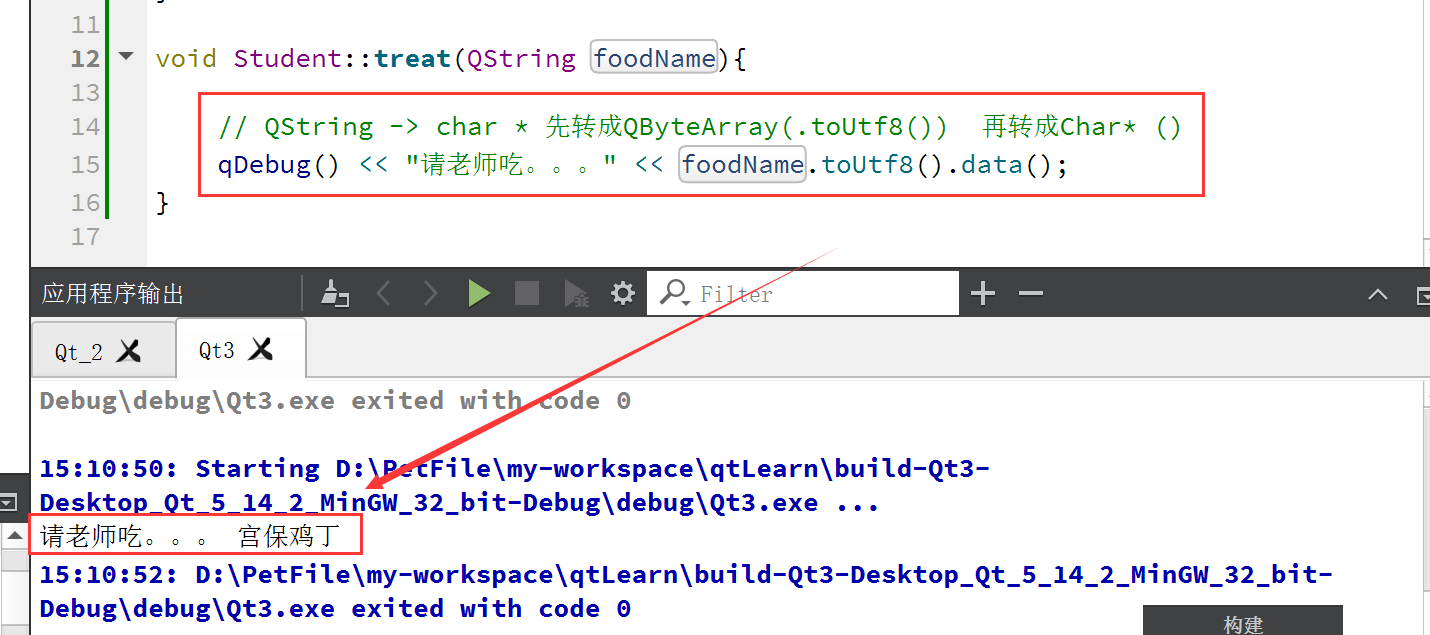Viewport: 1430px width, 635px height.
Task: Click the gray Debug\debug\Qt3.exe exited line
Action: [335, 401]
